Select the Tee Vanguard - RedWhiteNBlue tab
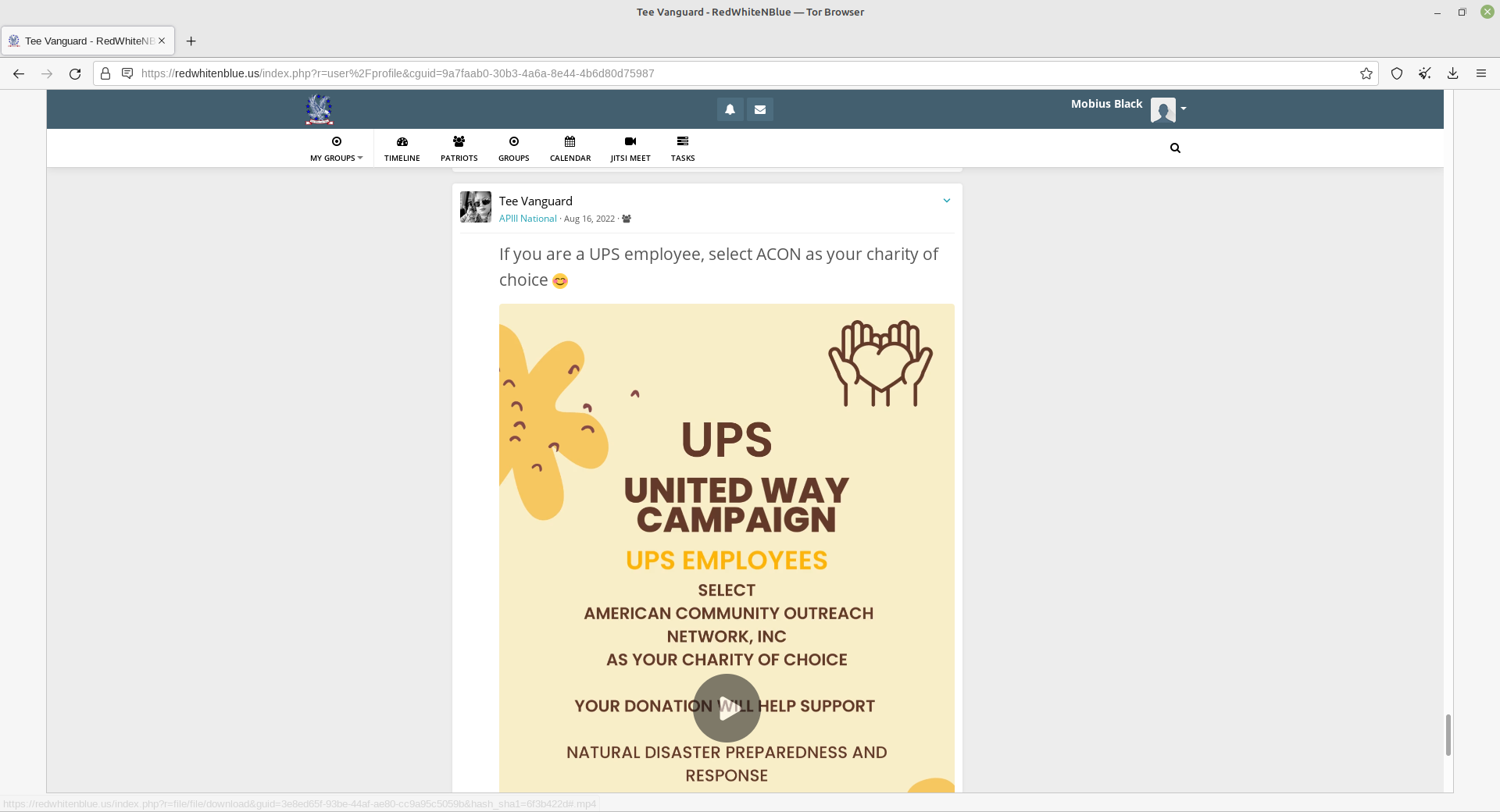The width and height of the screenshot is (1500, 812). [x=87, y=41]
